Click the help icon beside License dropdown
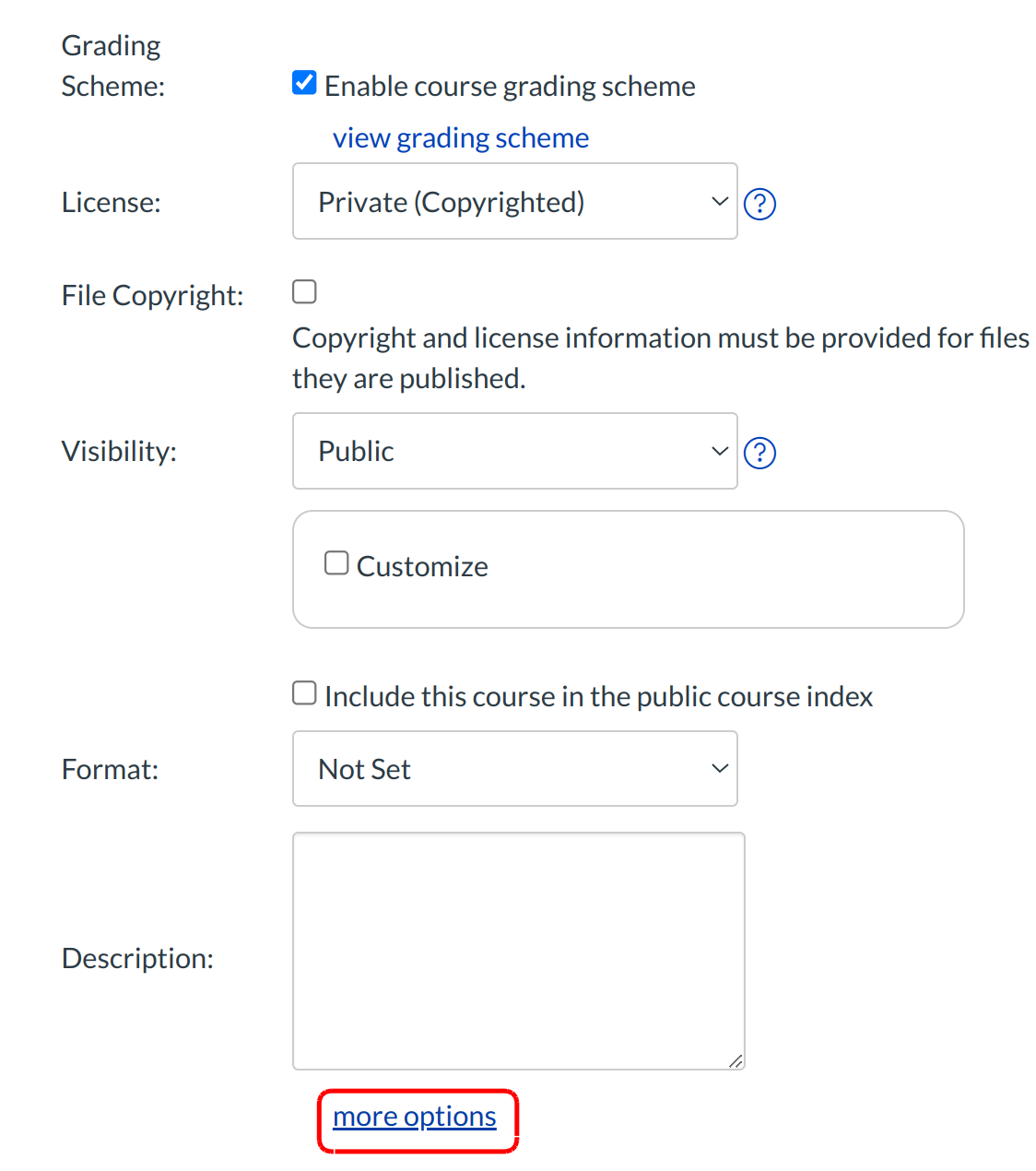Viewport: 1036px width, 1171px height. [x=759, y=204]
